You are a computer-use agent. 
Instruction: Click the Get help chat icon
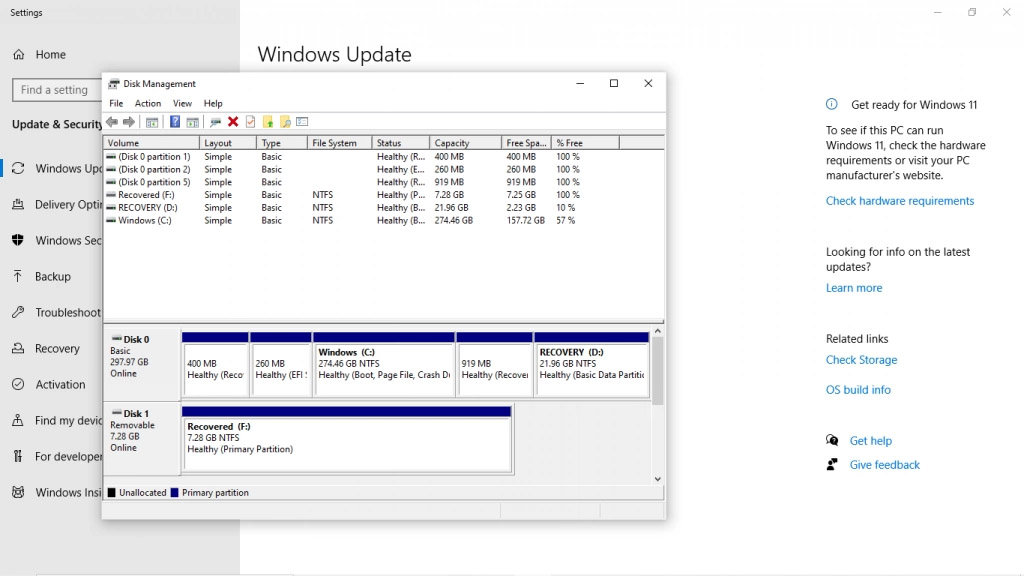[x=832, y=440]
